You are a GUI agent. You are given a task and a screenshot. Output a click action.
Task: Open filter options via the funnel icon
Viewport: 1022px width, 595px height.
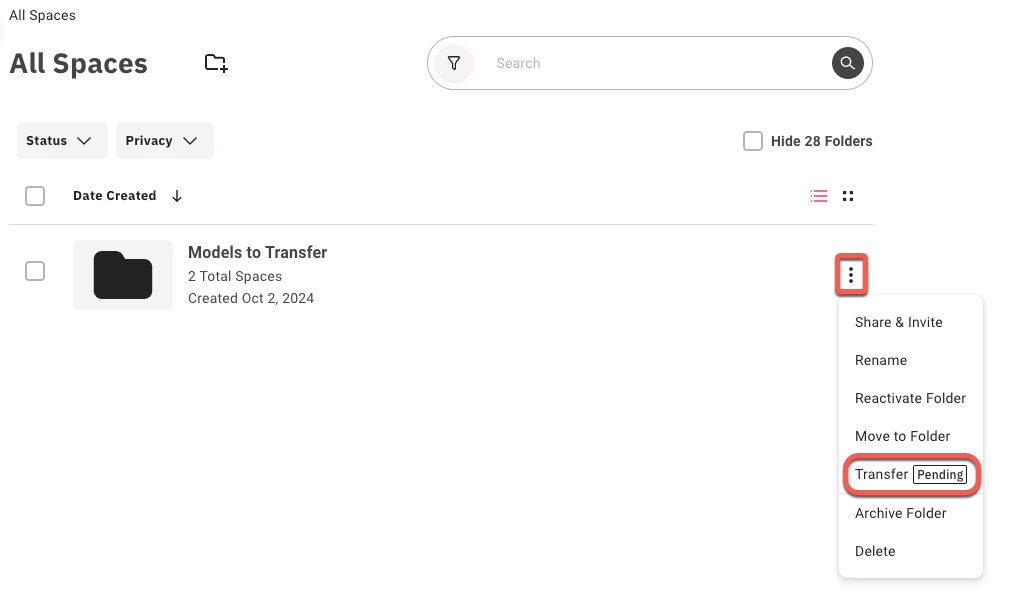click(x=454, y=62)
